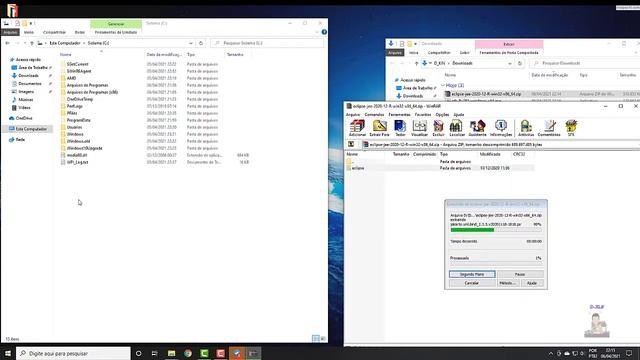Click WinRAR Comentários toolbar icon

tap(549, 128)
